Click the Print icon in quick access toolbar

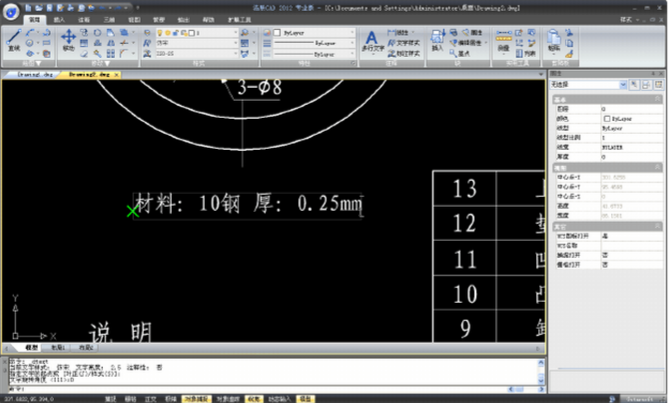pos(70,8)
